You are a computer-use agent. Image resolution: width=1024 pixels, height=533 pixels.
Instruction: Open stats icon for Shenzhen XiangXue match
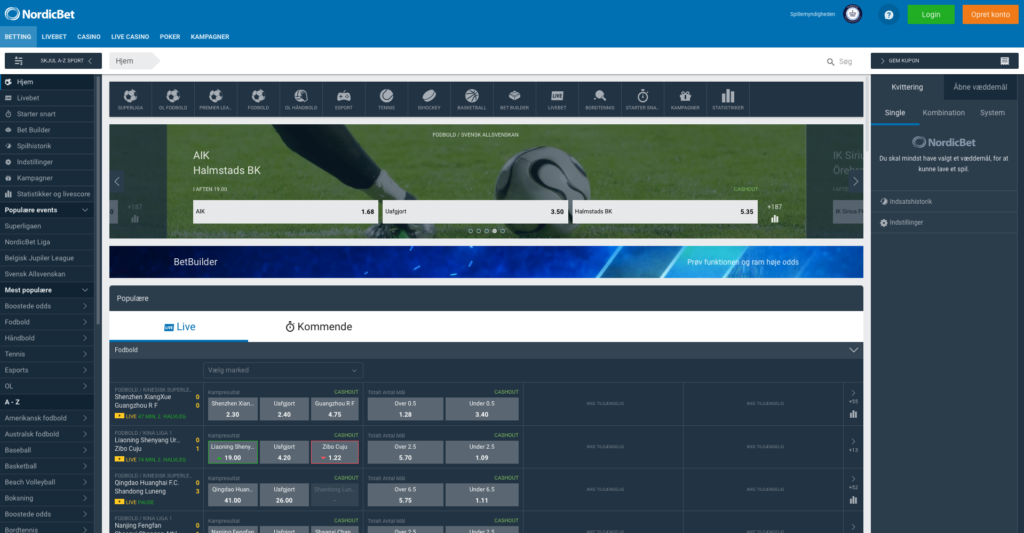(853, 414)
